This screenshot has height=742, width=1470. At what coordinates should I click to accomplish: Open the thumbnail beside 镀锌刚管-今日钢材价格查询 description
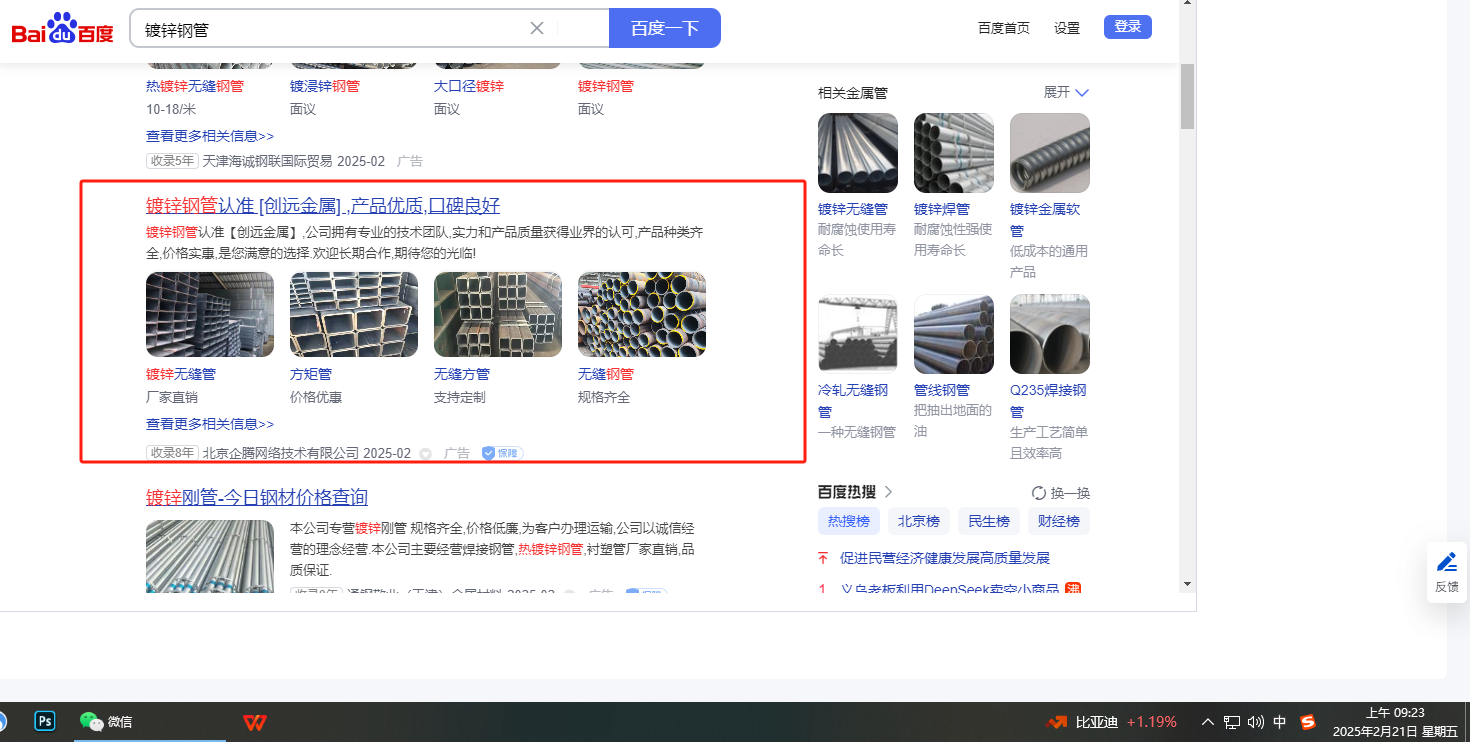point(210,556)
